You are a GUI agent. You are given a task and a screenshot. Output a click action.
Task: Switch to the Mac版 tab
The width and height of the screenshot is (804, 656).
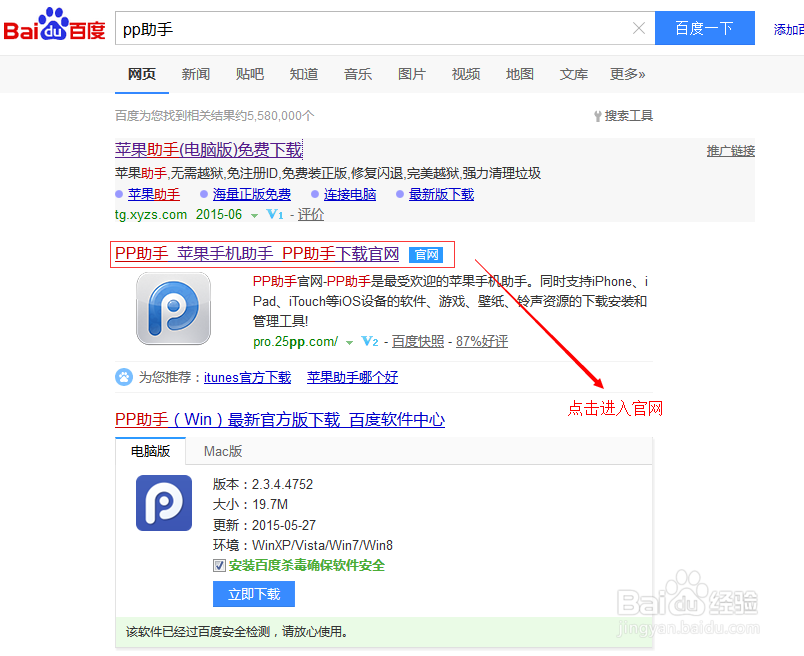click(x=223, y=451)
